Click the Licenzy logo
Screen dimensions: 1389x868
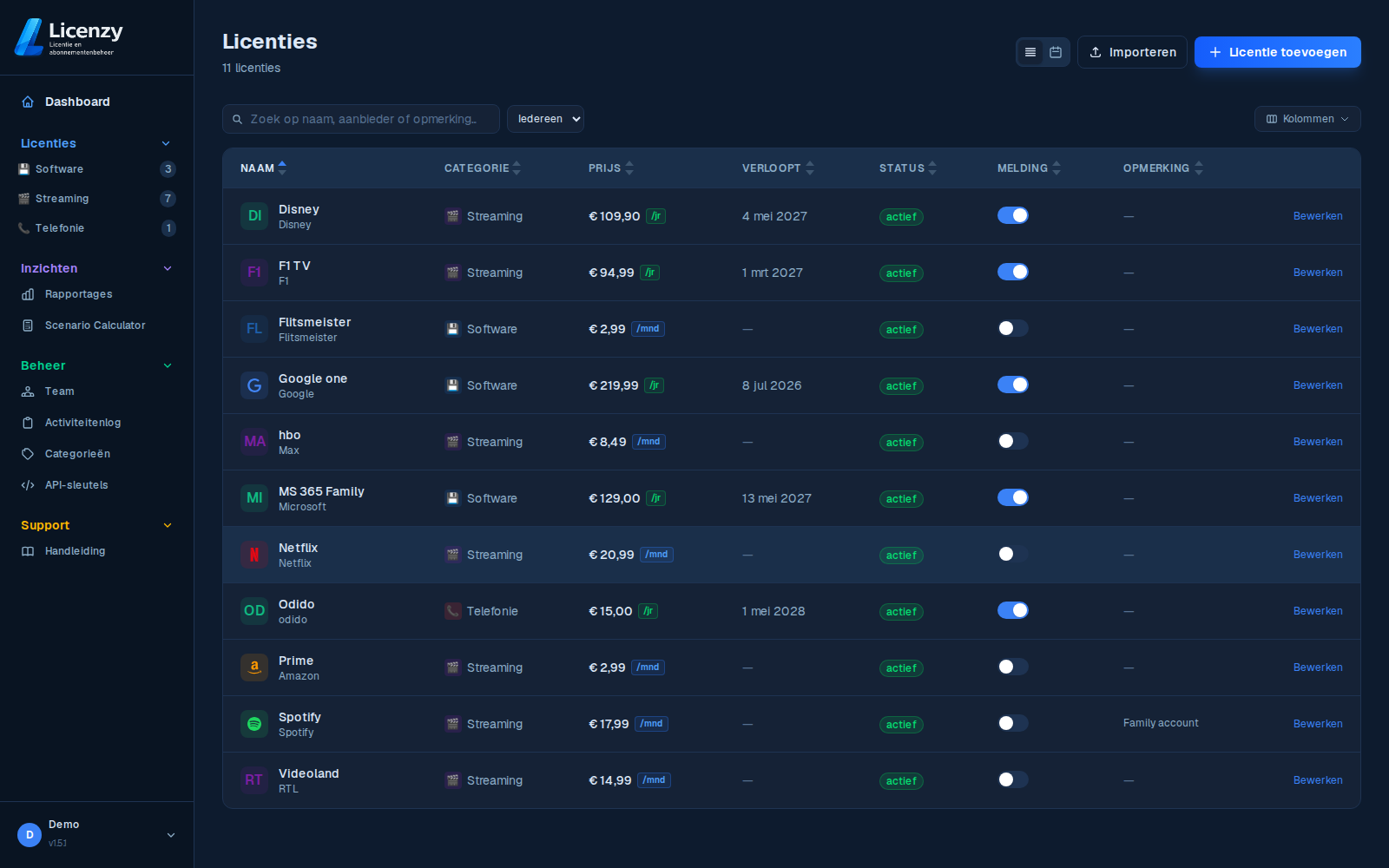tap(69, 37)
